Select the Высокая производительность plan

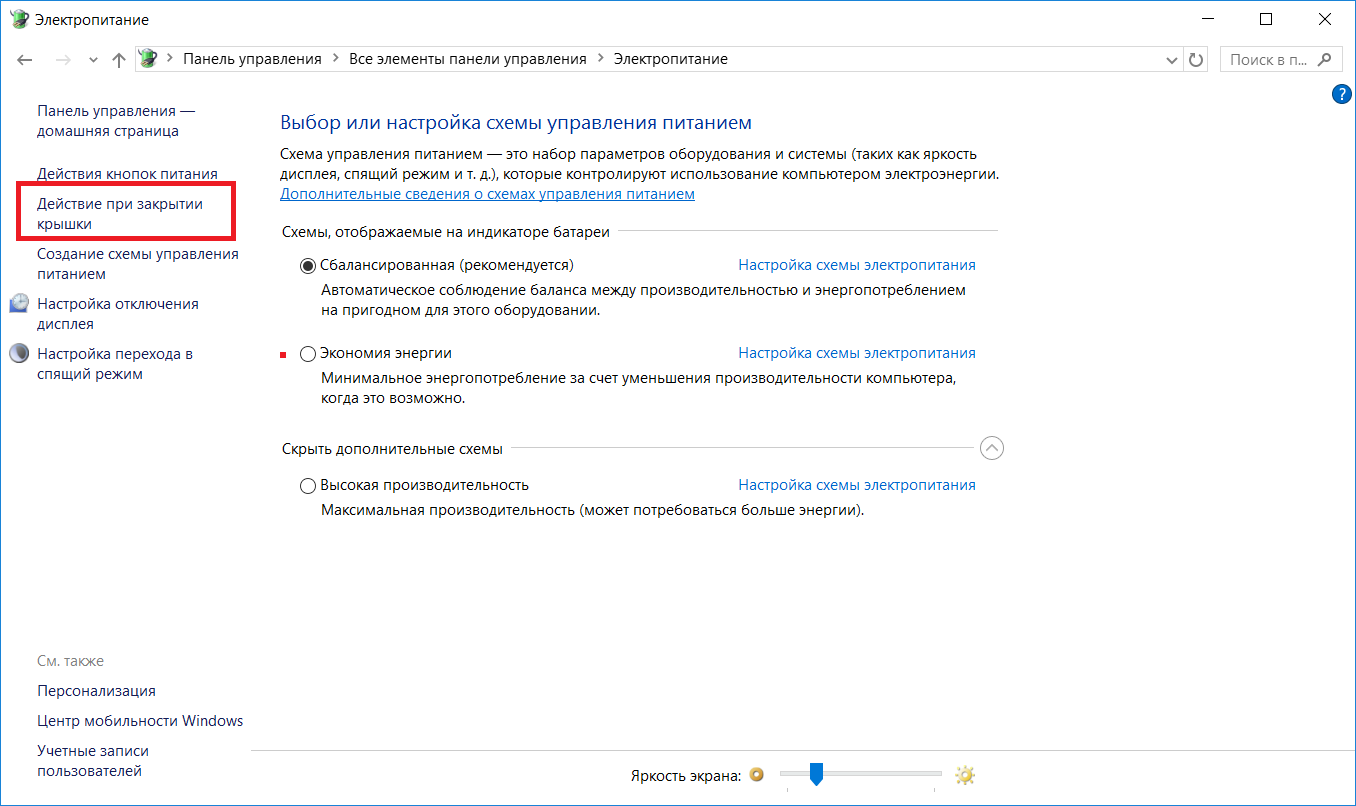(x=308, y=486)
